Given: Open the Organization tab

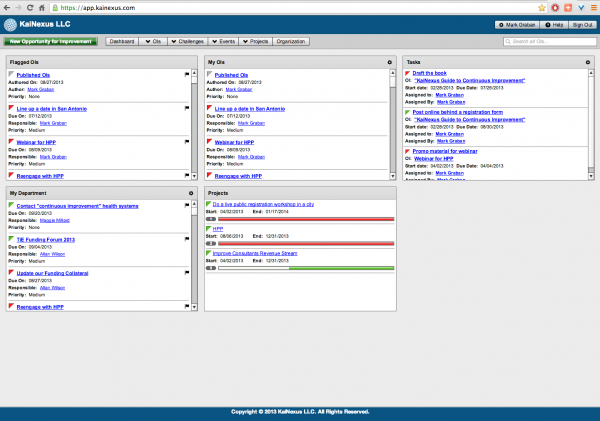Looking at the screenshot, I should [x=291, y=41].
